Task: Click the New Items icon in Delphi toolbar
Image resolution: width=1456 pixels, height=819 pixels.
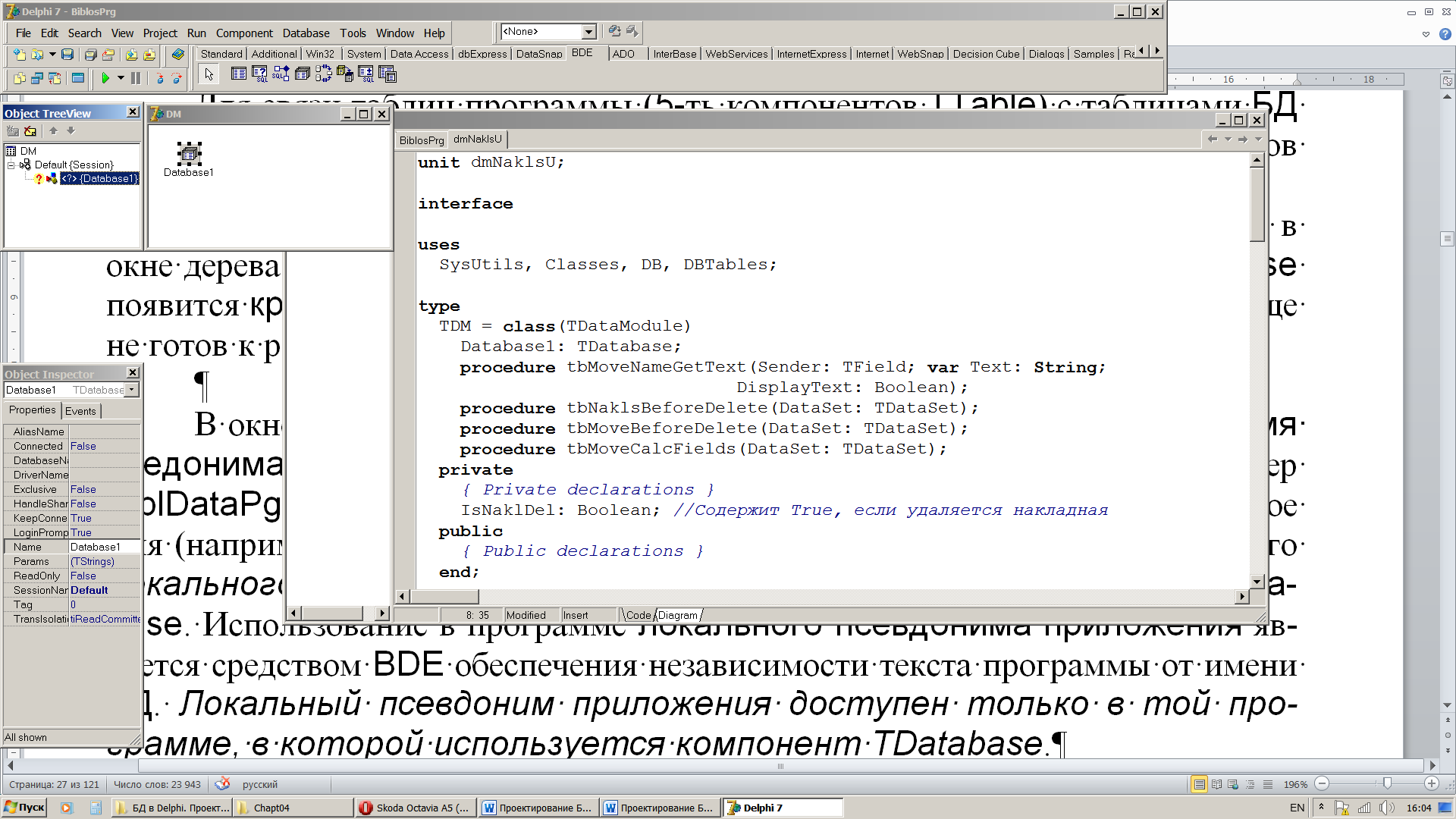Action: point(20,55)
